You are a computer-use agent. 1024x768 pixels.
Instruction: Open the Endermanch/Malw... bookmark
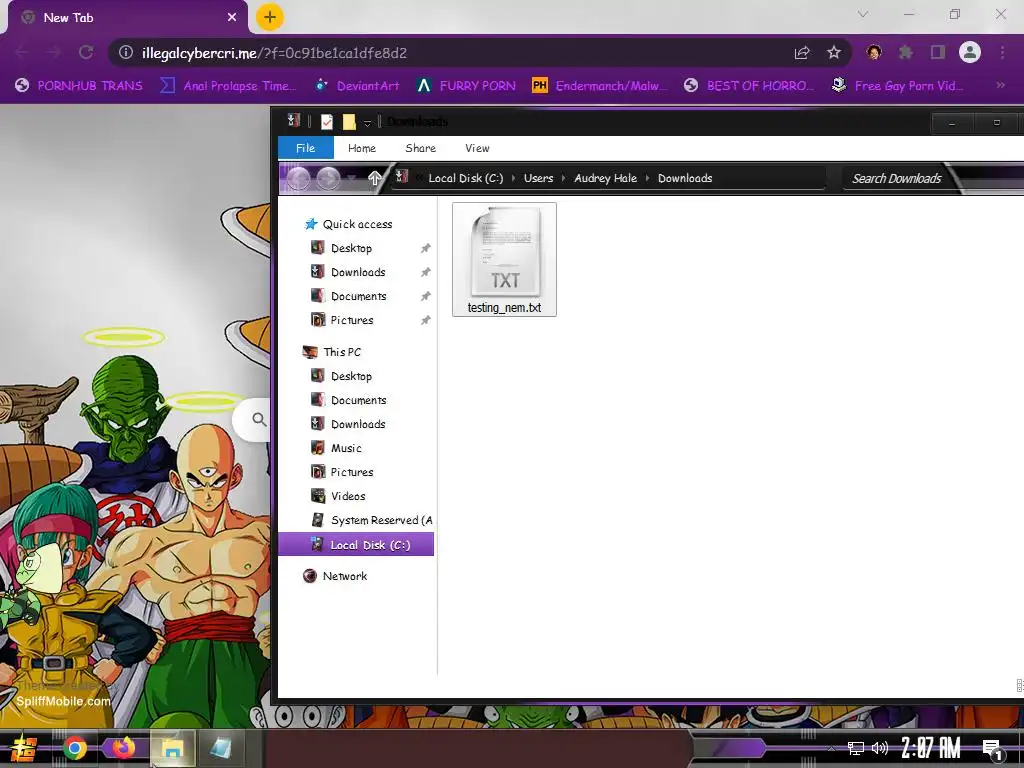[600, 86]
